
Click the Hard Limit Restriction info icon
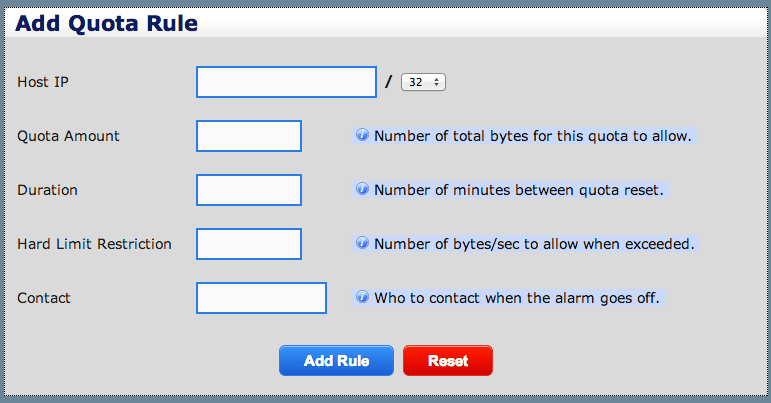[363, 243]
